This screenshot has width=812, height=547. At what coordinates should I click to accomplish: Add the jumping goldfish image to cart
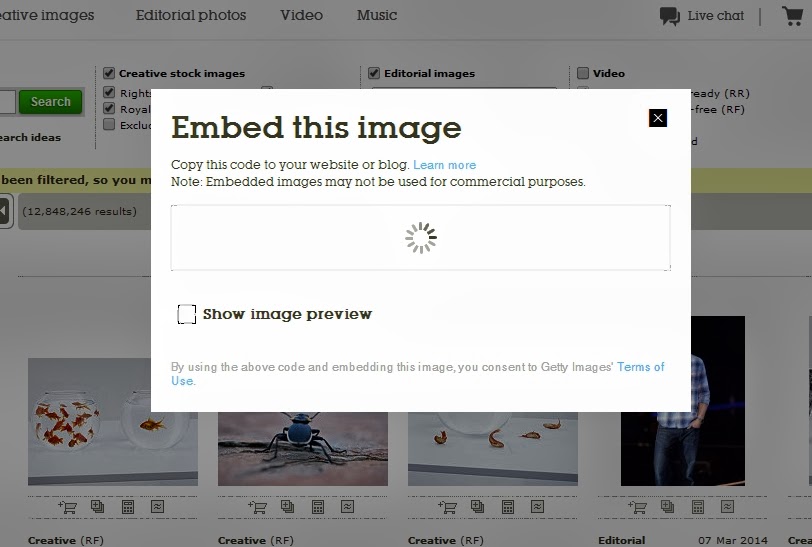pyautogui.click(x=448, y=507)
